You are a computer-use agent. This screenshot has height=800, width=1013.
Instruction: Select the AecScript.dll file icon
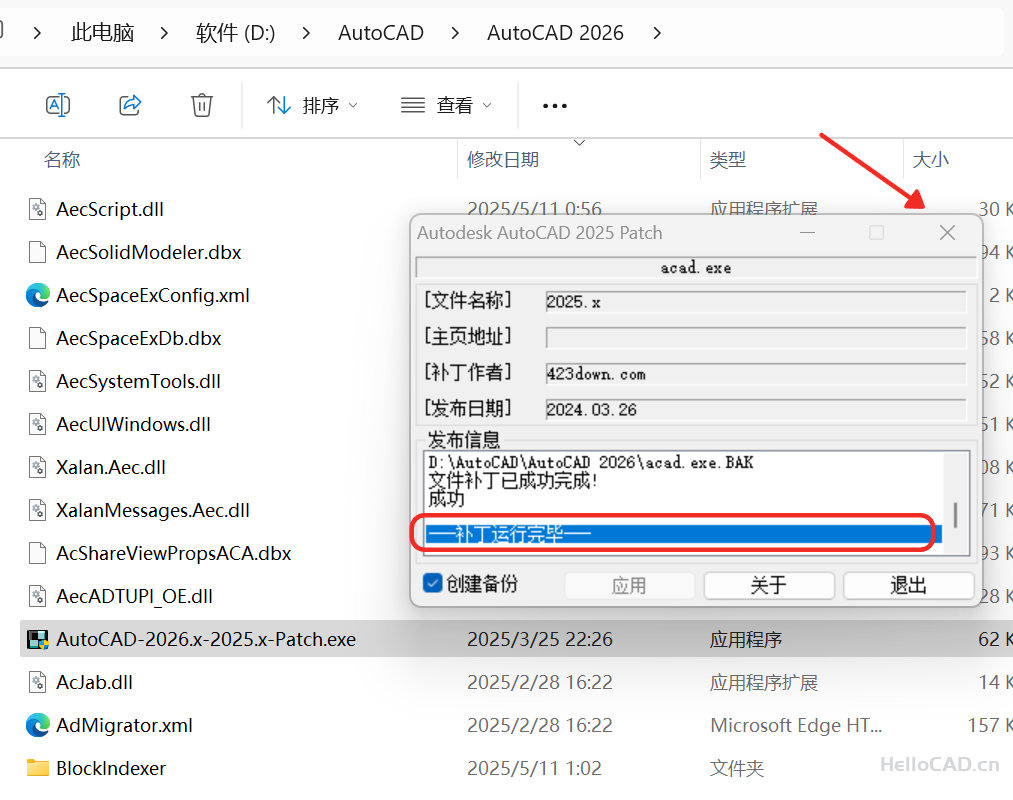point(37,209)
